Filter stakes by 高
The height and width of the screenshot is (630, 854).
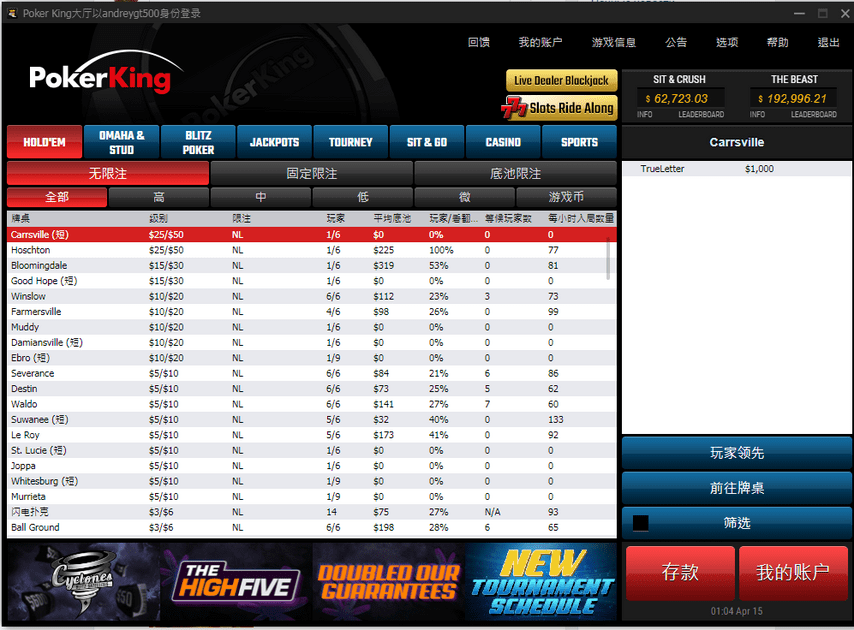(x=159, y=197)
